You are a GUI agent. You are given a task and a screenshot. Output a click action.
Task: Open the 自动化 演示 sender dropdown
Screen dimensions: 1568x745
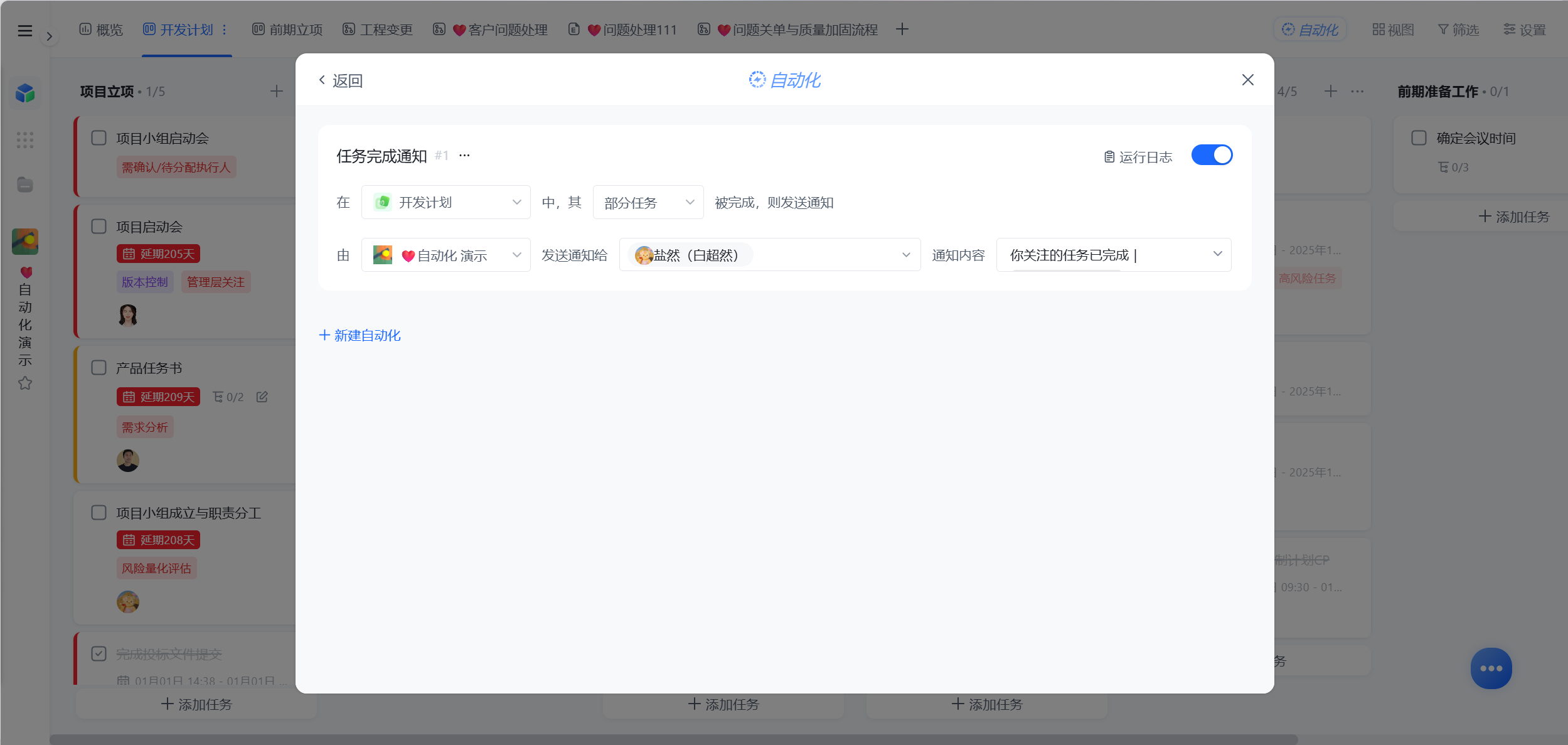(x=446, y=255)
